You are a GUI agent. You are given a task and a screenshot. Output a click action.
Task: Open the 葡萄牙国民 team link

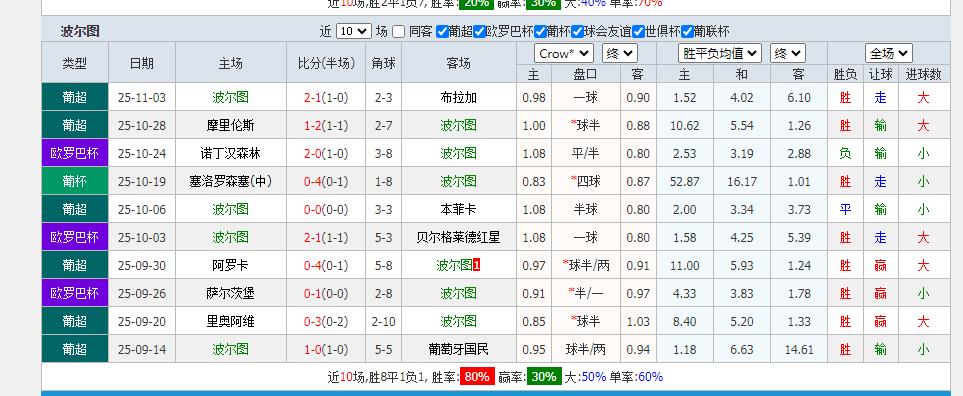click(458, 349)
